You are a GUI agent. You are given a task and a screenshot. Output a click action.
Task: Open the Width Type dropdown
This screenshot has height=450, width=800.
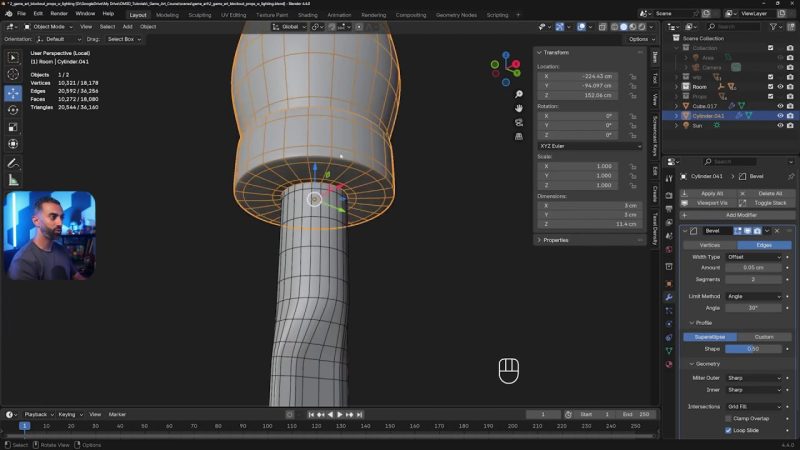[x=754, y=257]
